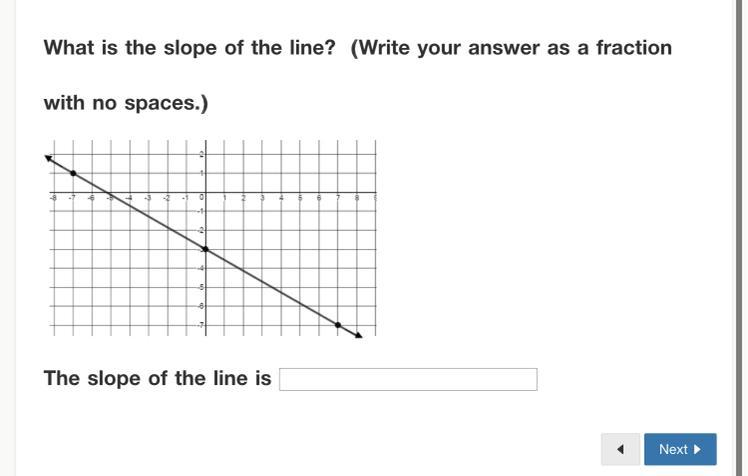This screenshot has height=476, width=748.
Task: Select the plotted point in the lower right
Action: click(x=338, y=325)
